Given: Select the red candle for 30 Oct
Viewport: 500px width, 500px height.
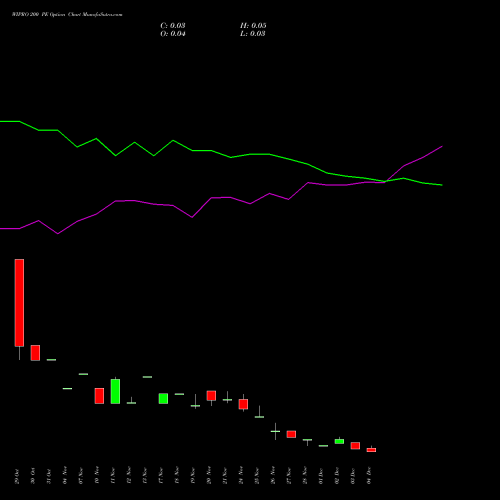Looking at the screenshot, I should 35,353.
